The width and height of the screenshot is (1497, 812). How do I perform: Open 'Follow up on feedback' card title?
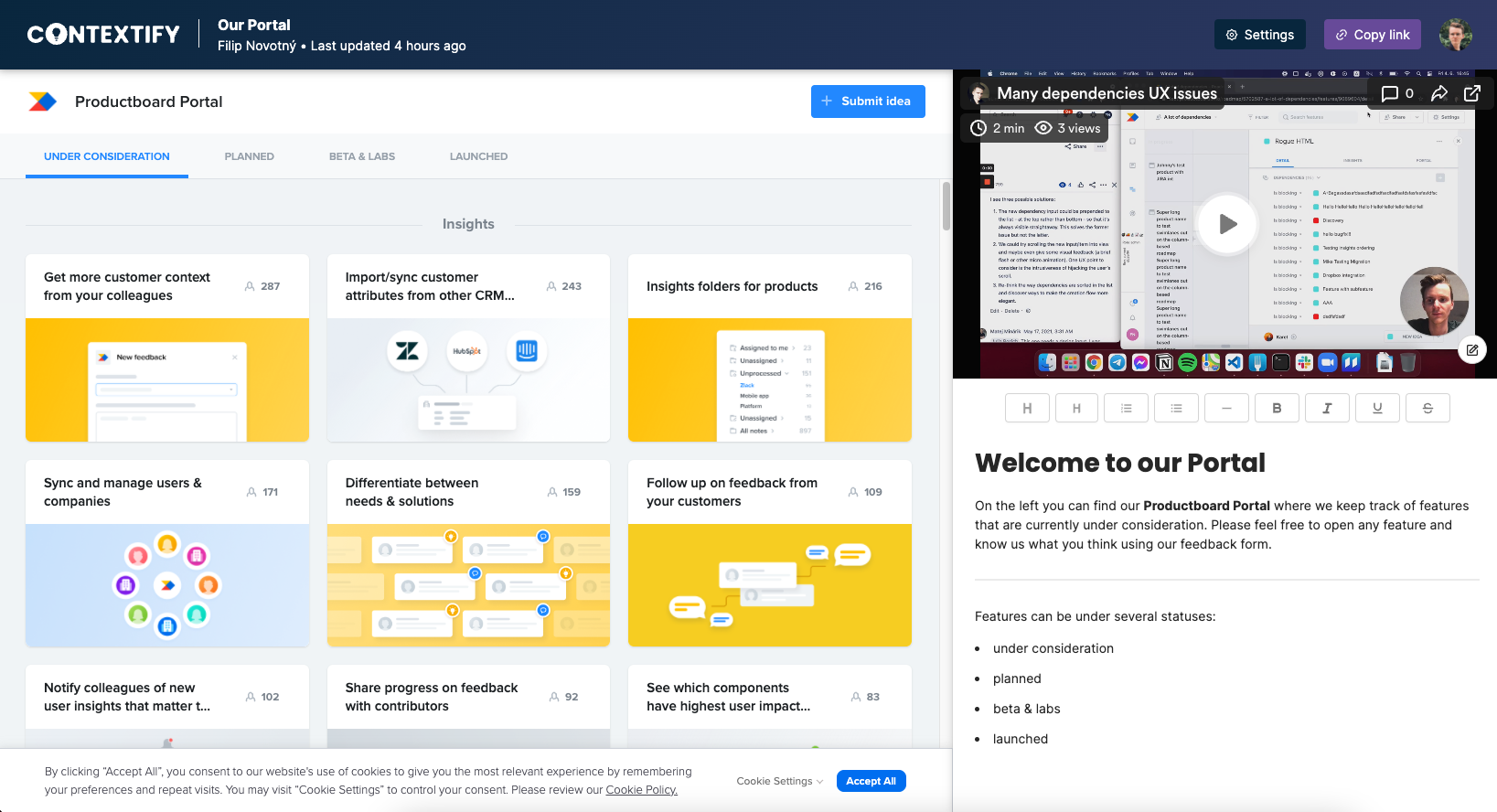pyautogui.click(x=732, y=492)
